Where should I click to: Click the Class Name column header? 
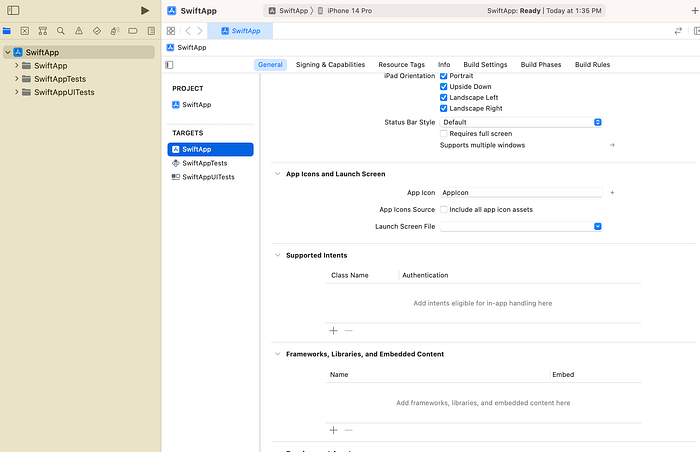click(350, 275)
